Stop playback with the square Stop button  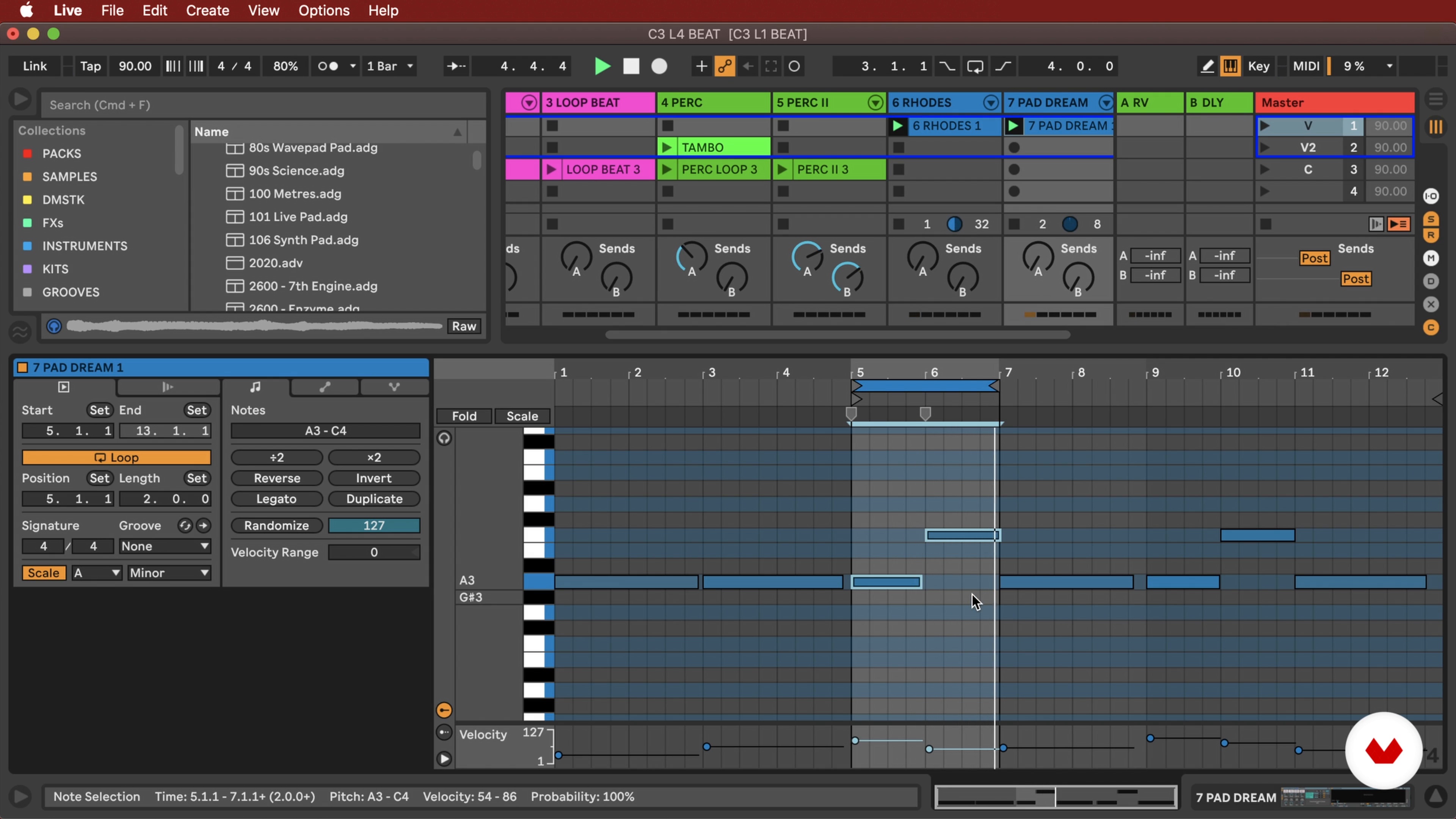[x=631, y=66]
